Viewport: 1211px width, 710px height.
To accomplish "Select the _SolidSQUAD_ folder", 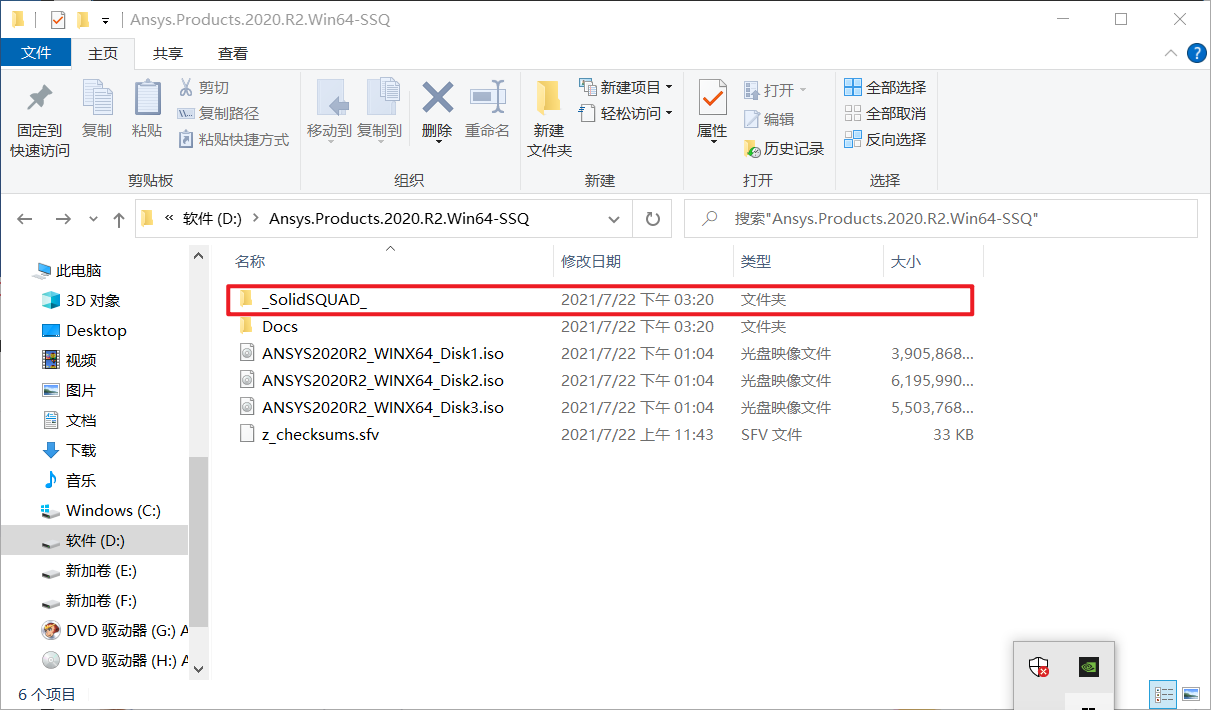I will pyautogui.click(x=600, y=299).
